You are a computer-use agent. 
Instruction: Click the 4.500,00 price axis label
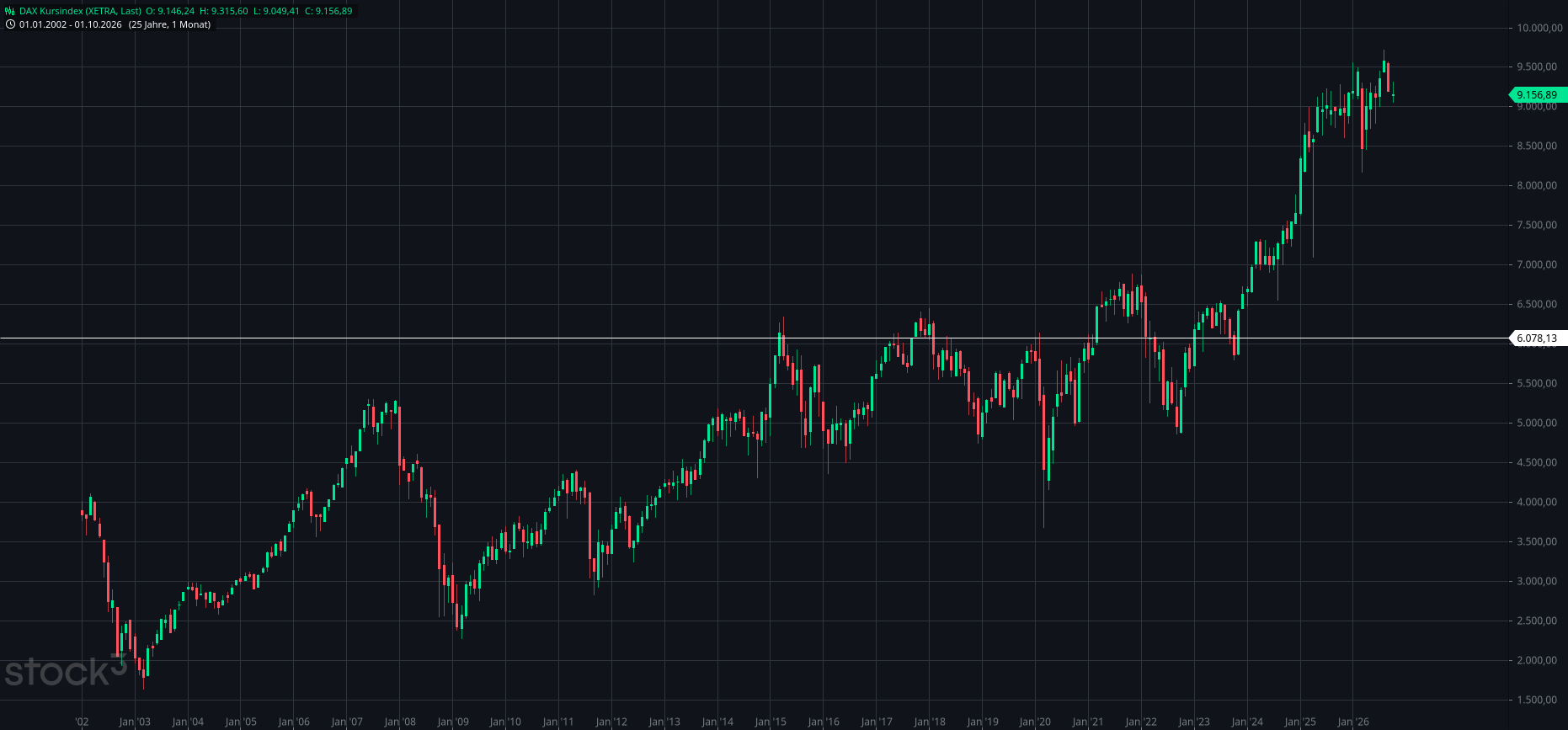click(x=1537, y=462)
